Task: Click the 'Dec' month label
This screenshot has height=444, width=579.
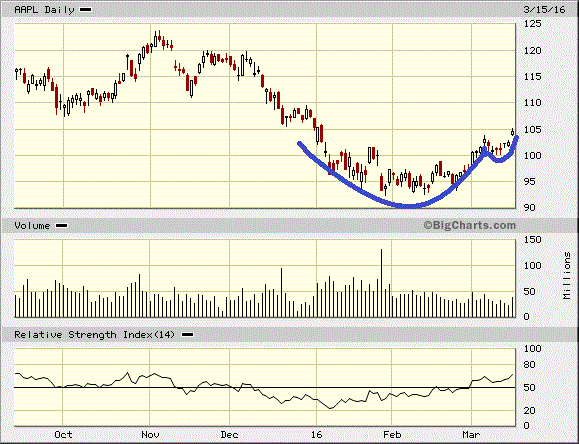Action: click(229, 434)
